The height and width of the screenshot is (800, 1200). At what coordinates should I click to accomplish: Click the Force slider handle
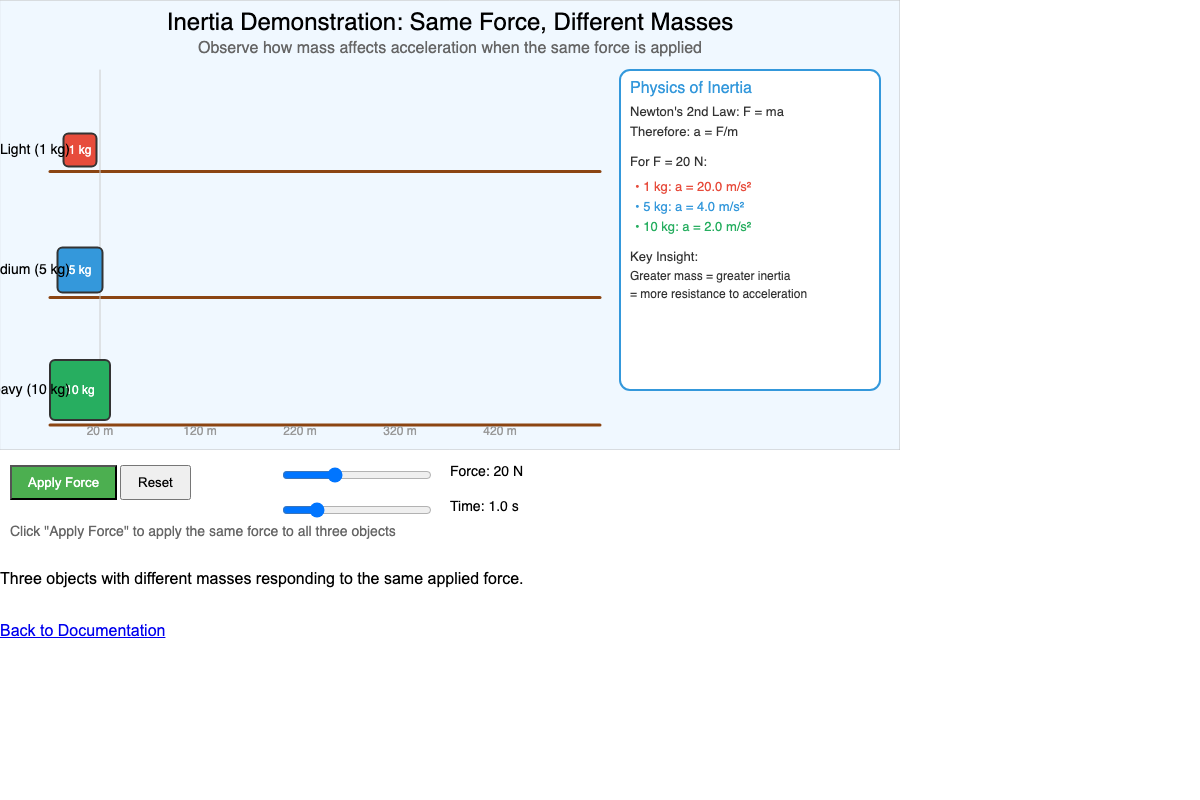point(336,475)
